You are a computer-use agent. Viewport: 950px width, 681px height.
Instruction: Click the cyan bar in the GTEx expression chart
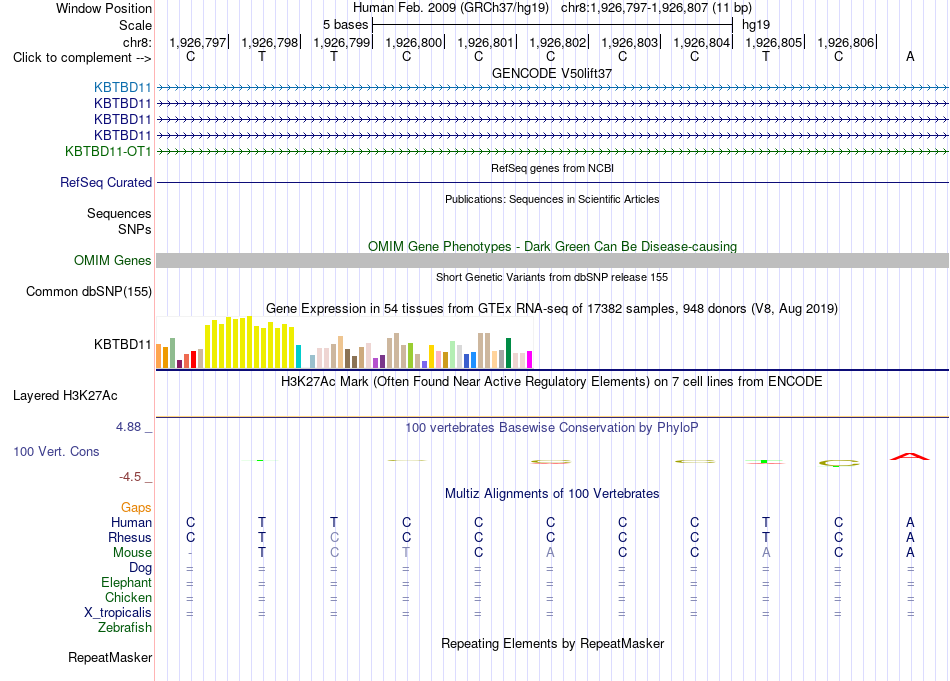coord(298,356)
